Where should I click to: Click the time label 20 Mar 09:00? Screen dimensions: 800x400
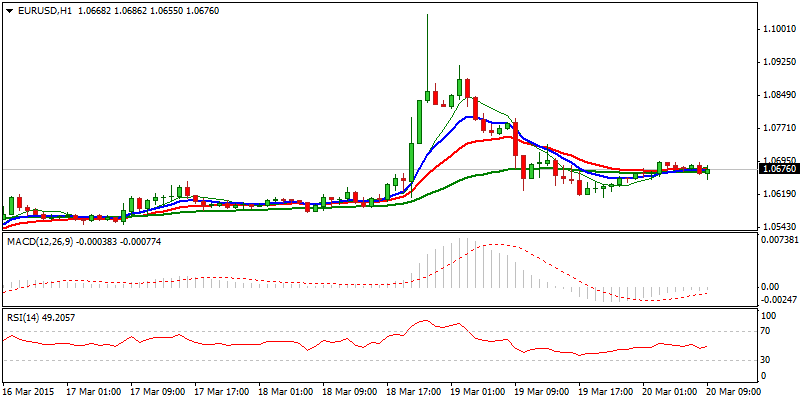pos(734,390)
